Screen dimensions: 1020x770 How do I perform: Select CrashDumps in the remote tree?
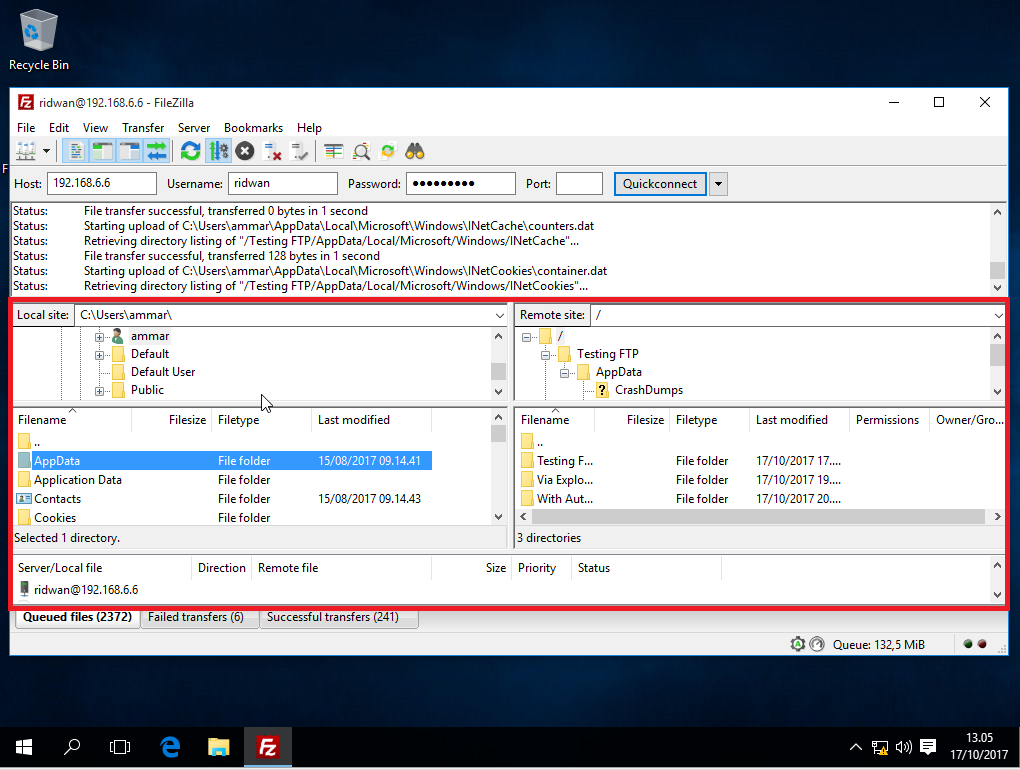point(649,390)
